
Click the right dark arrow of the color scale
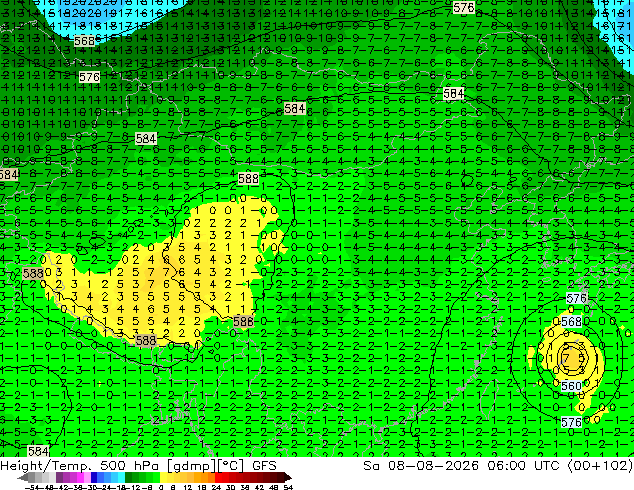click(x=288, y=477)
